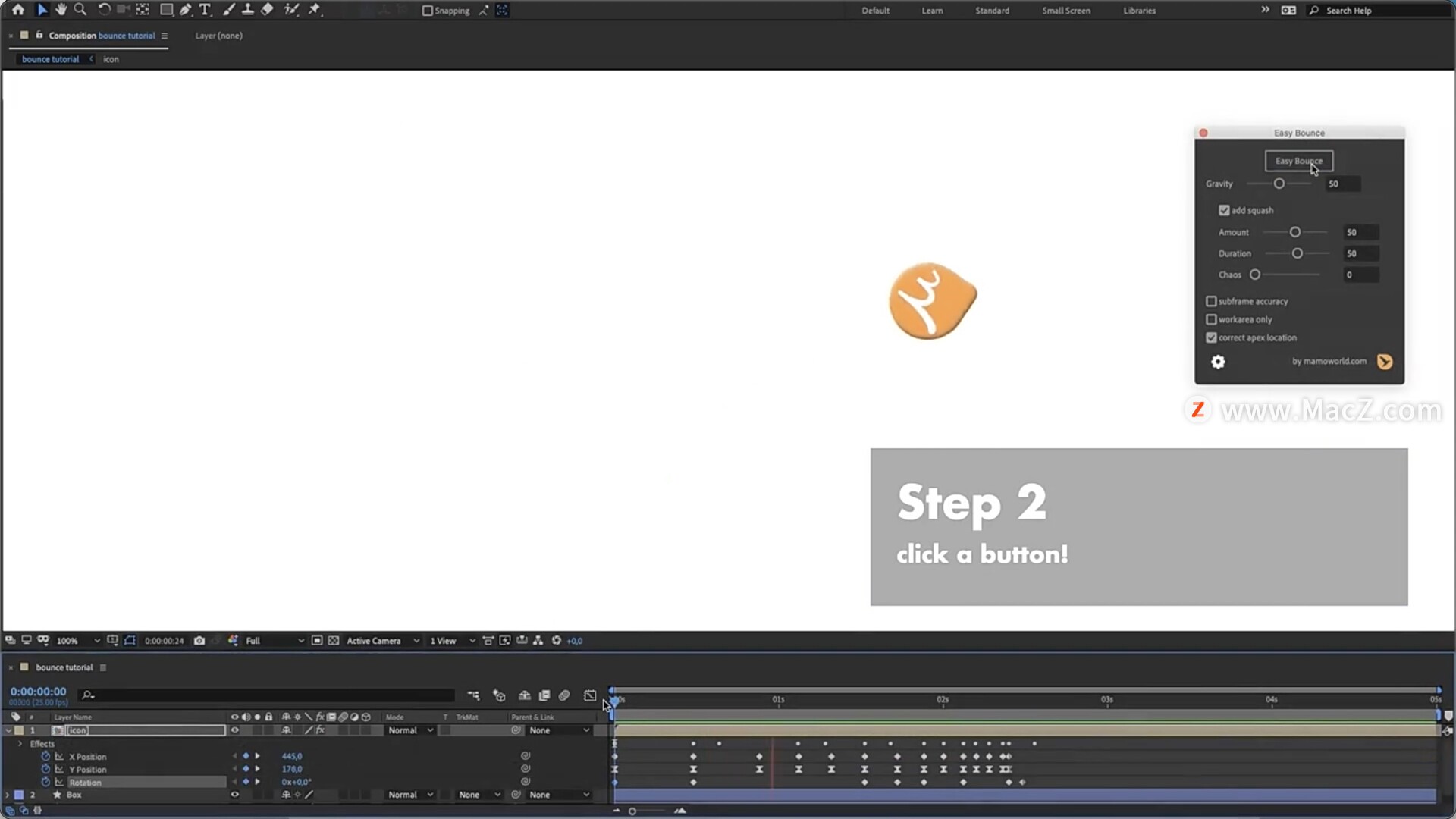The height and width of the screenshot is (819, 1456).
Task: Expand the Effects group under icon layer
Action: pos(20,744)
